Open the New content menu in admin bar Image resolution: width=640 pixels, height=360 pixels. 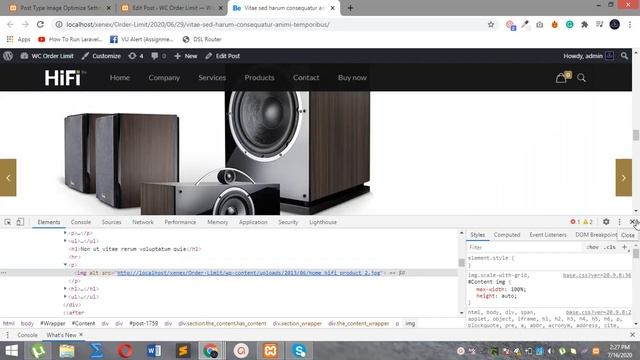point(186,56)
